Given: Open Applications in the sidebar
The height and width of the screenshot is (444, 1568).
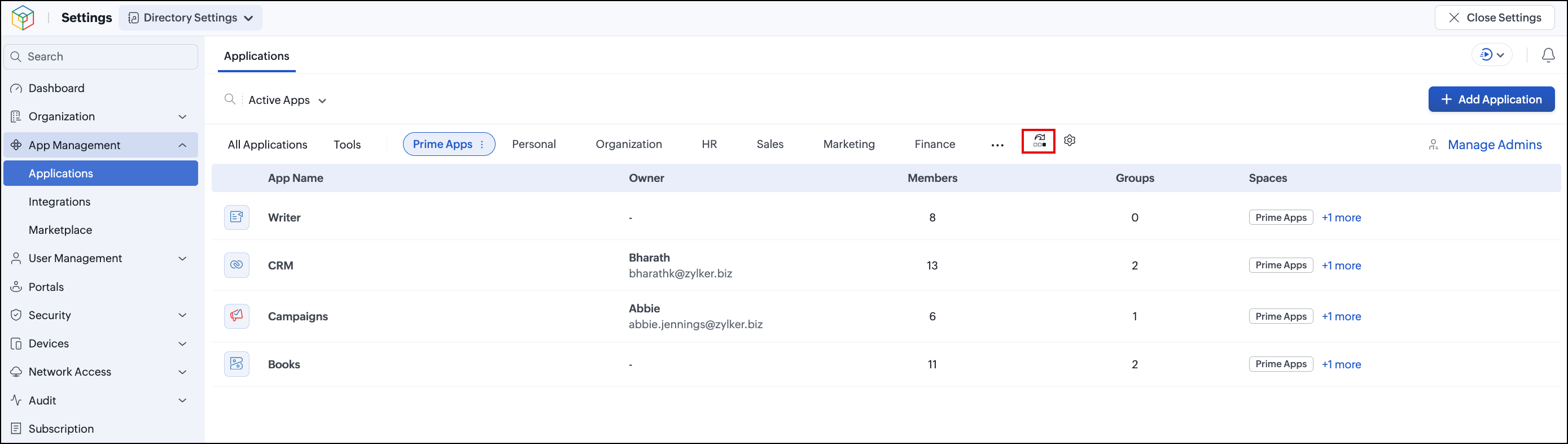Looking at the screenshot, I should point(101,173).
